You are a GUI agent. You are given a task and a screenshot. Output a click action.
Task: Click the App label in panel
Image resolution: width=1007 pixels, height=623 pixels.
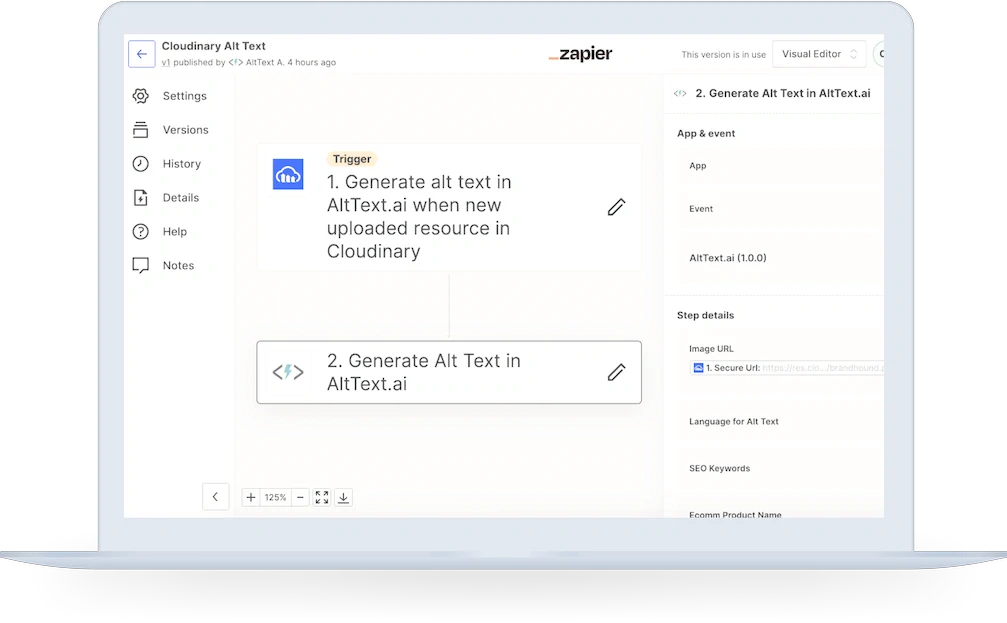(x=697, y=166)
